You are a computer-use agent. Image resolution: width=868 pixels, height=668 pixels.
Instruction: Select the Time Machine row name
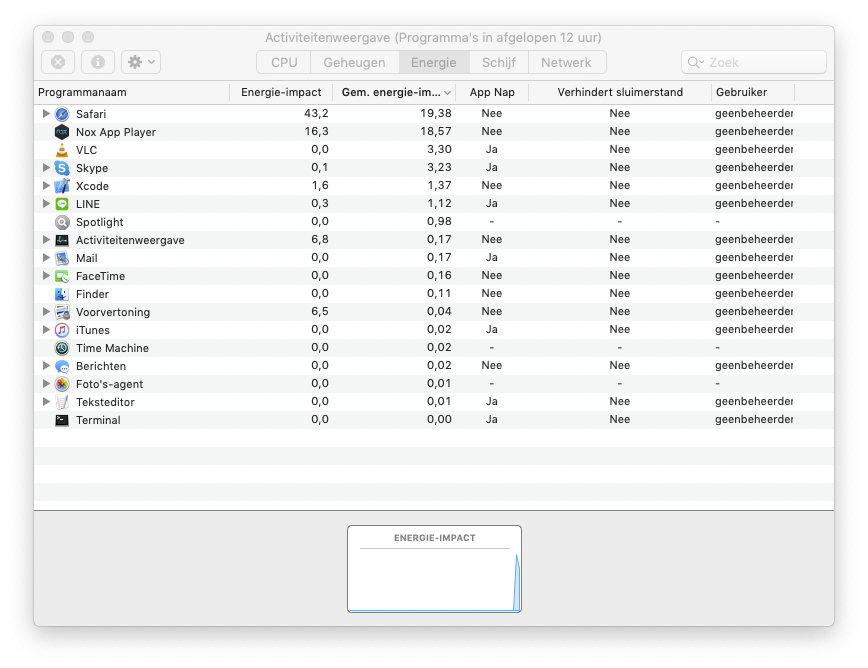112,348
